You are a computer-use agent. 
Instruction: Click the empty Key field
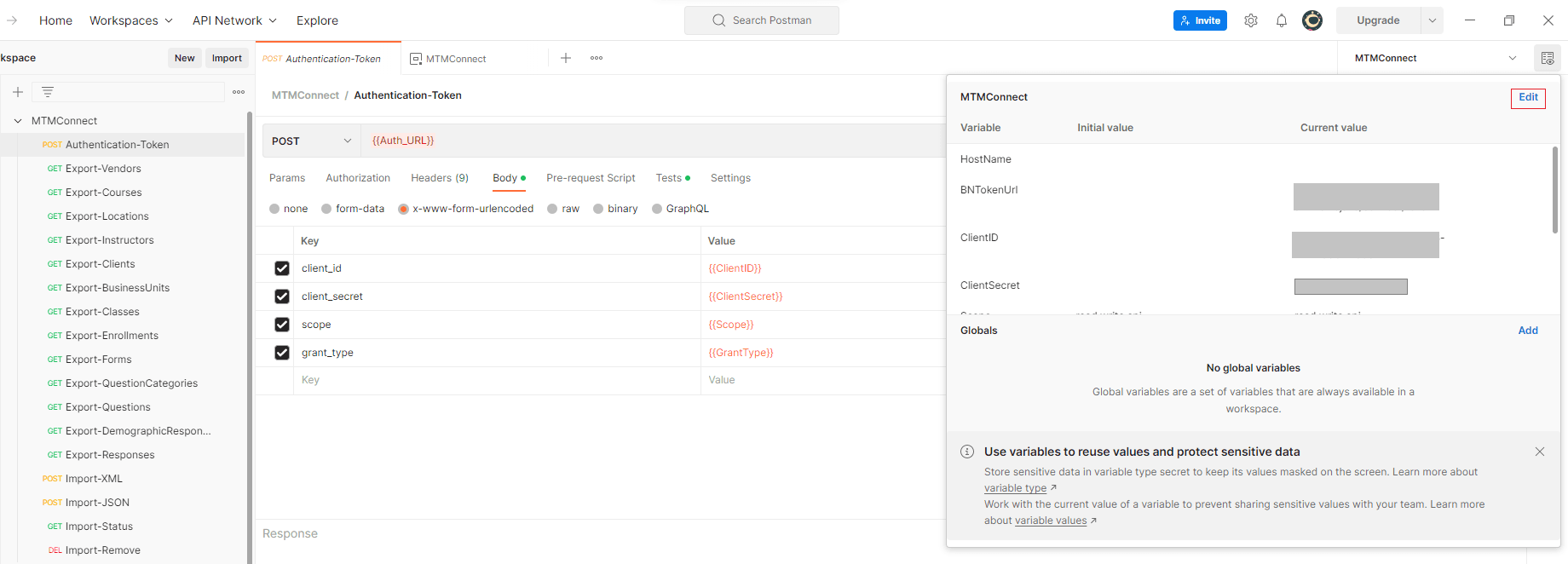[497, 380]
